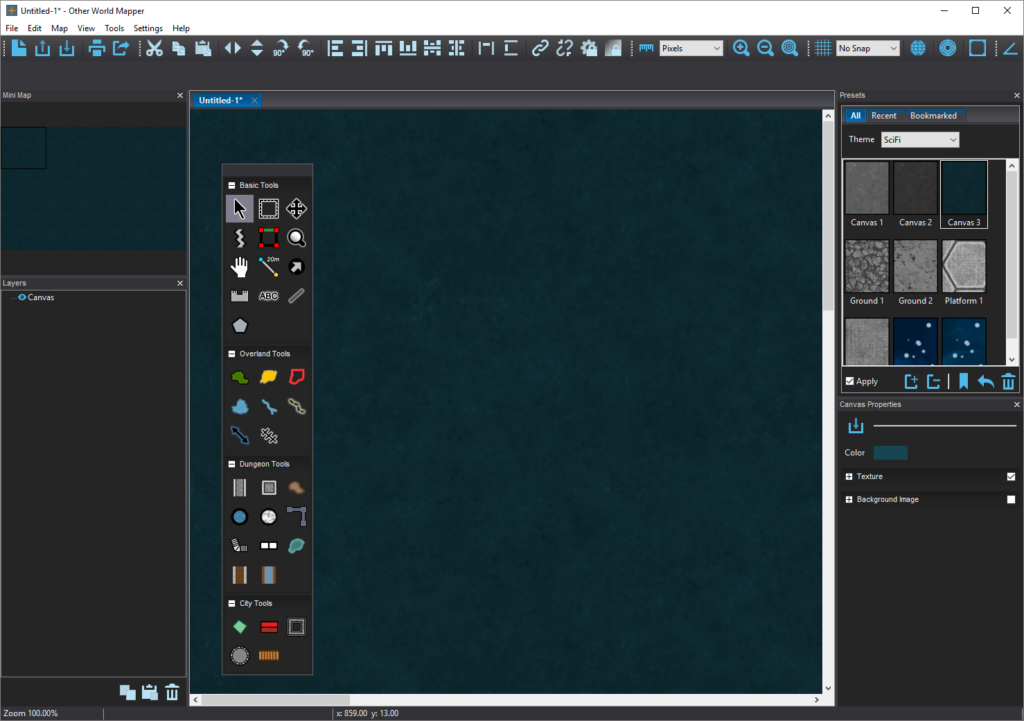Toggle the grid display icon in toolbar
Screen dimensions: 1024x721
click(823, 48)
